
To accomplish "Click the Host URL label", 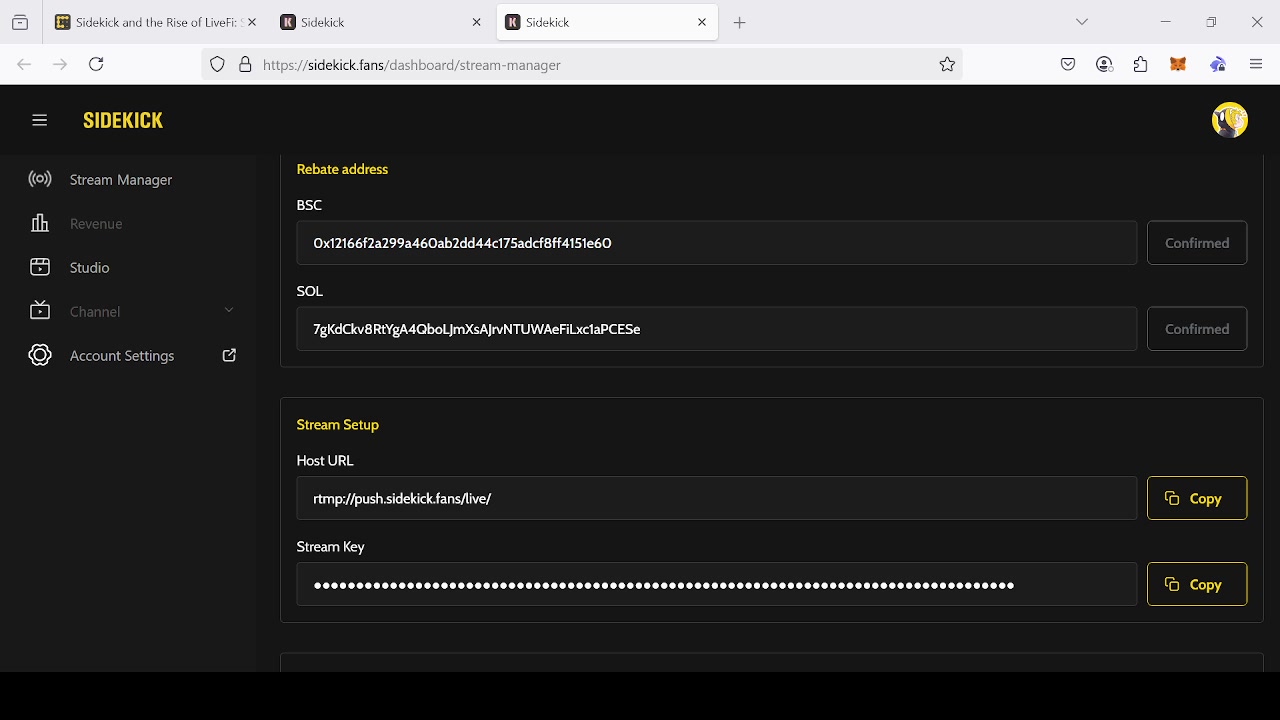I will coord(325,461).
